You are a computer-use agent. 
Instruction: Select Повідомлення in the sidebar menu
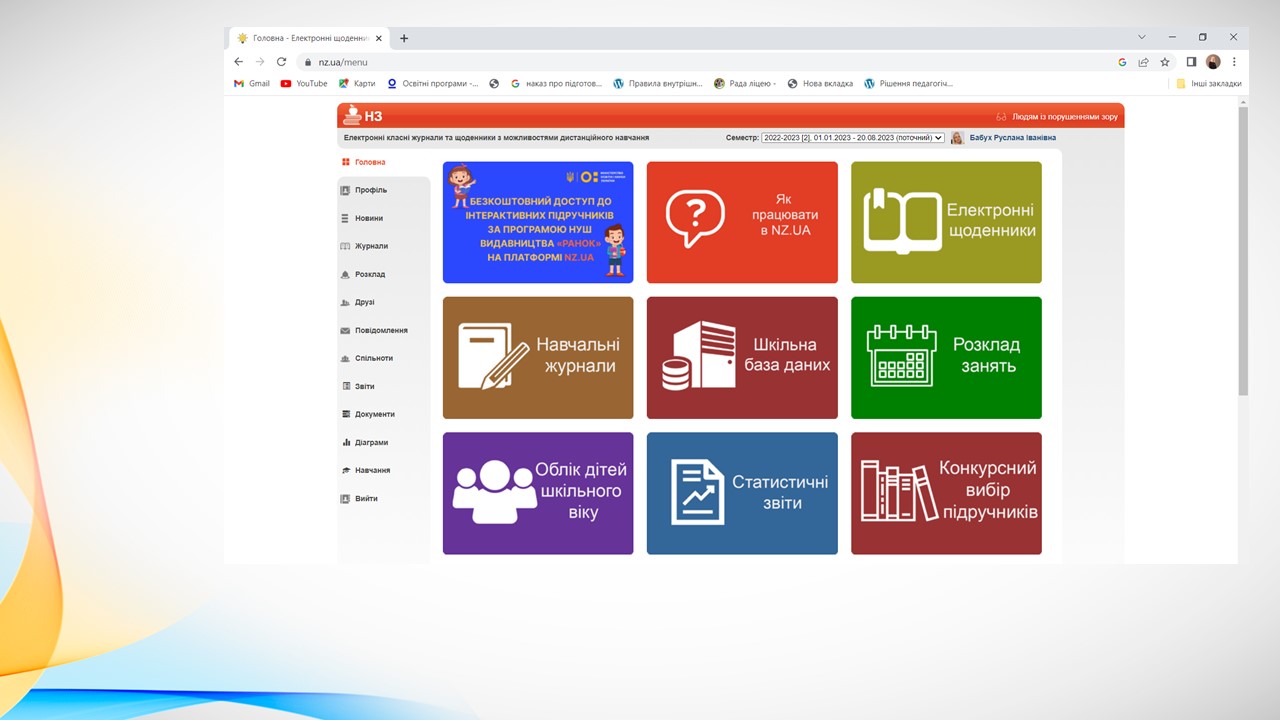coord(381,330)
